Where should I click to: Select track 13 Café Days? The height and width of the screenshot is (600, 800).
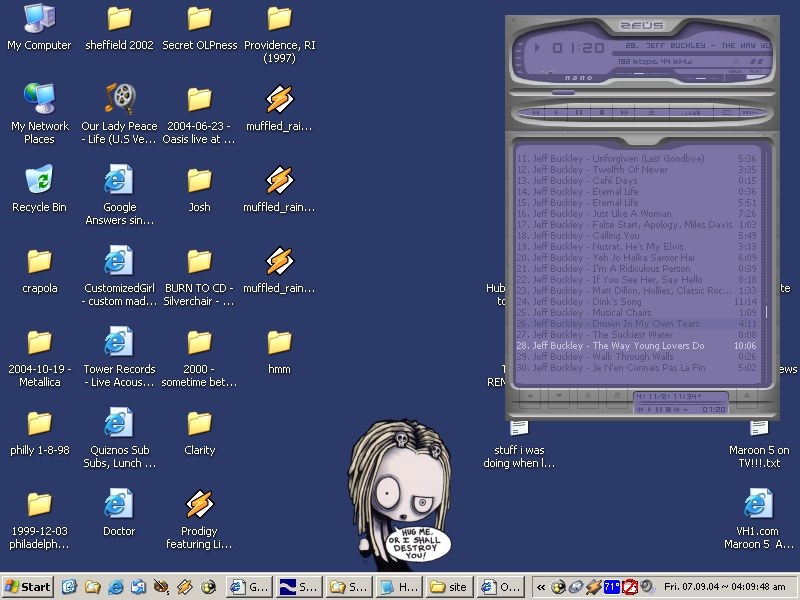(636, 181)
